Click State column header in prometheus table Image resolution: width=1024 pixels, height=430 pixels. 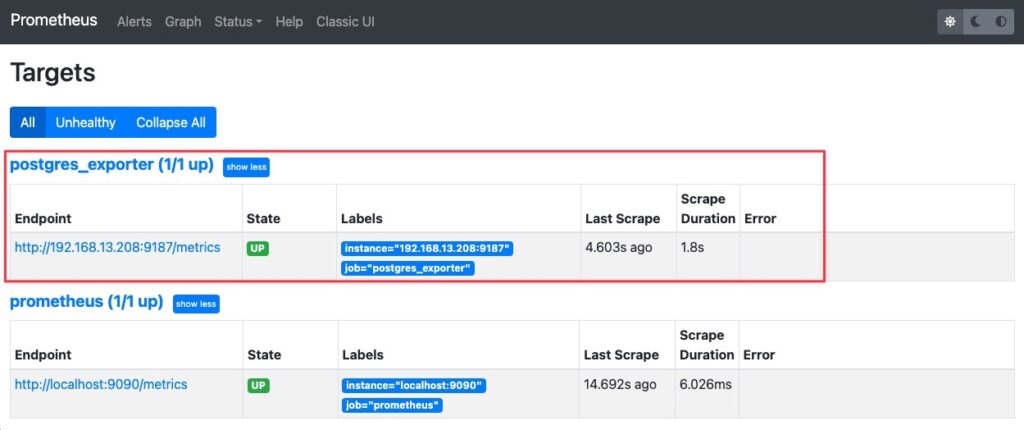(x=264, y=355)
